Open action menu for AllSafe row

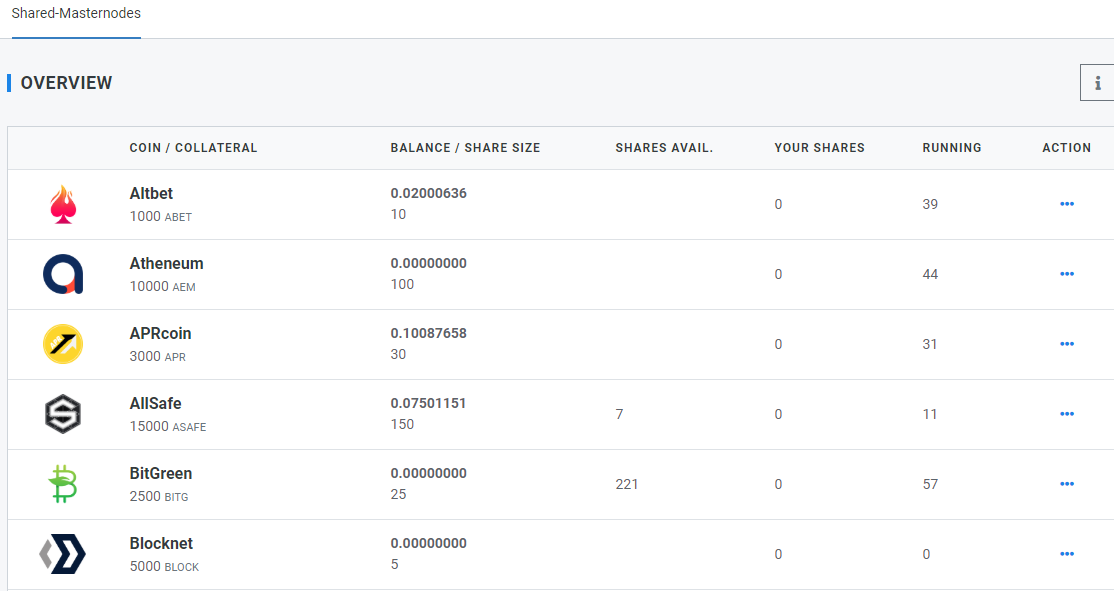(1066, 414)
